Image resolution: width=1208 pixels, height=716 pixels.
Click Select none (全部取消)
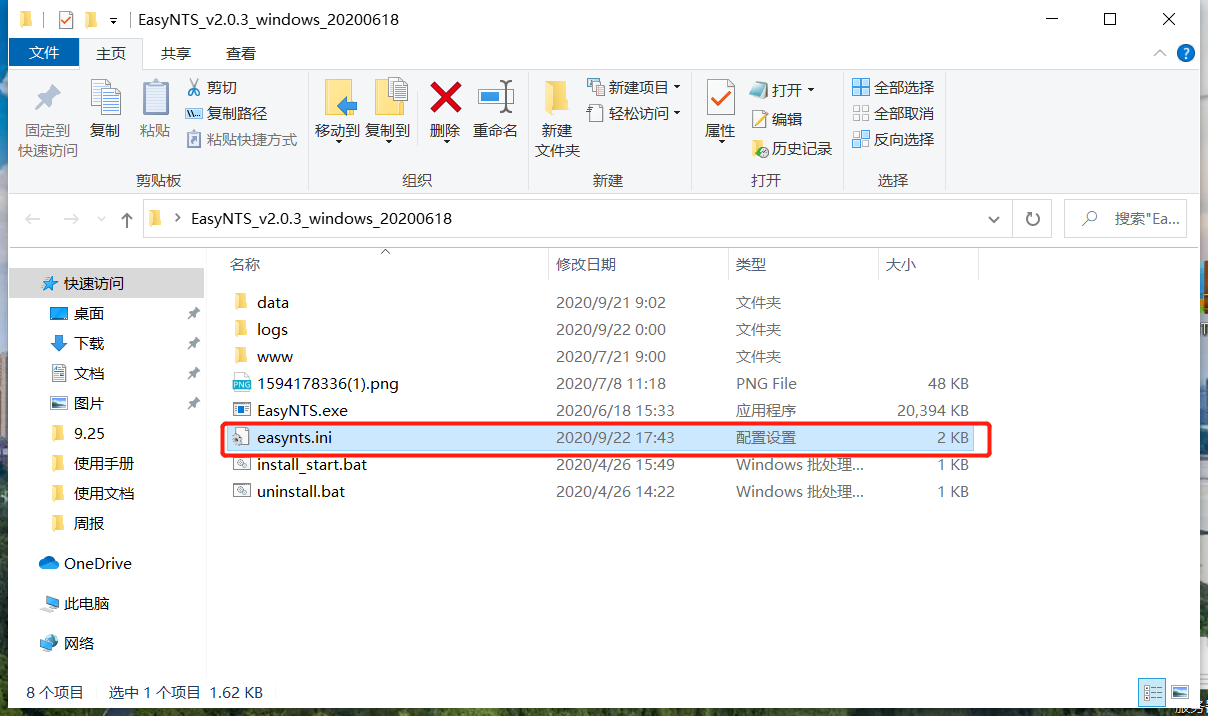893,113
